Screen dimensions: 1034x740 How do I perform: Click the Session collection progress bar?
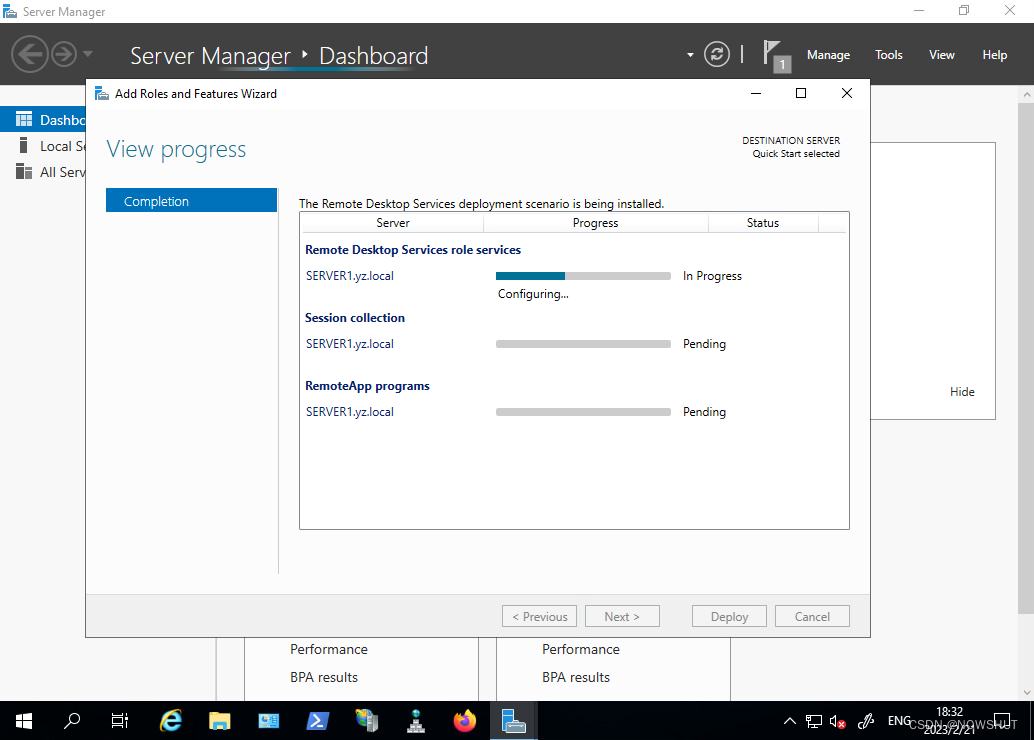(x=583, y=344)
